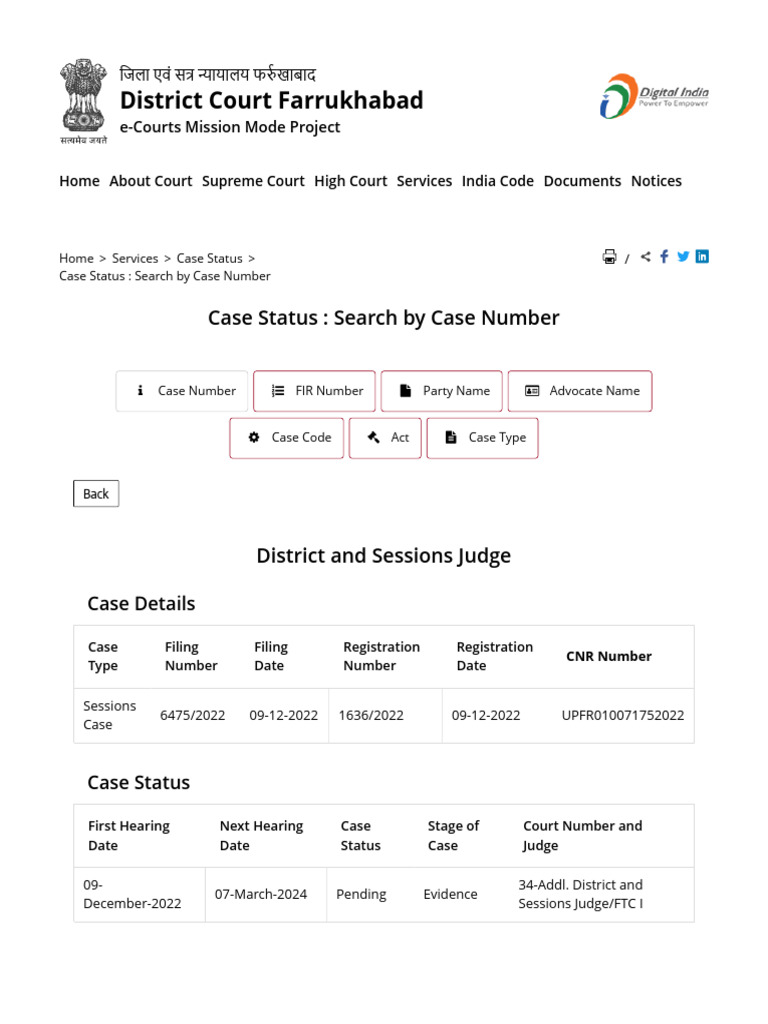Click the share icon
This screenshot has width=768, height=1024.
coord(646,257)
